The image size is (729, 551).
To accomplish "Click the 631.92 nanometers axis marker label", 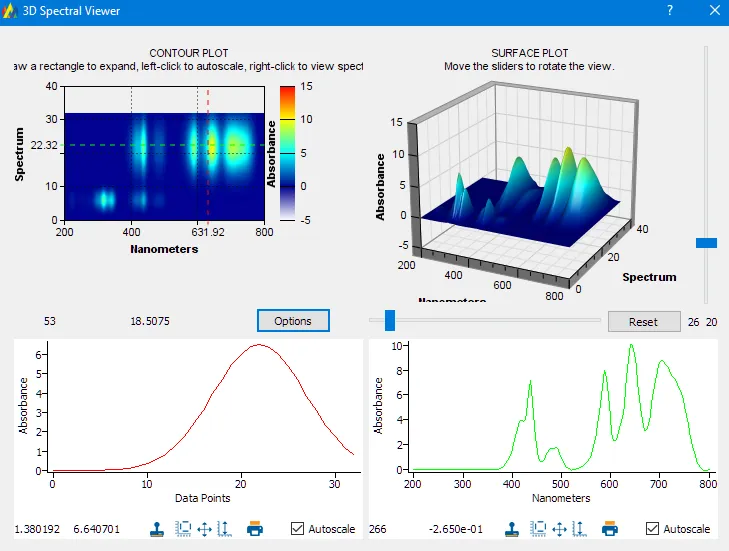I will [208, 232].
